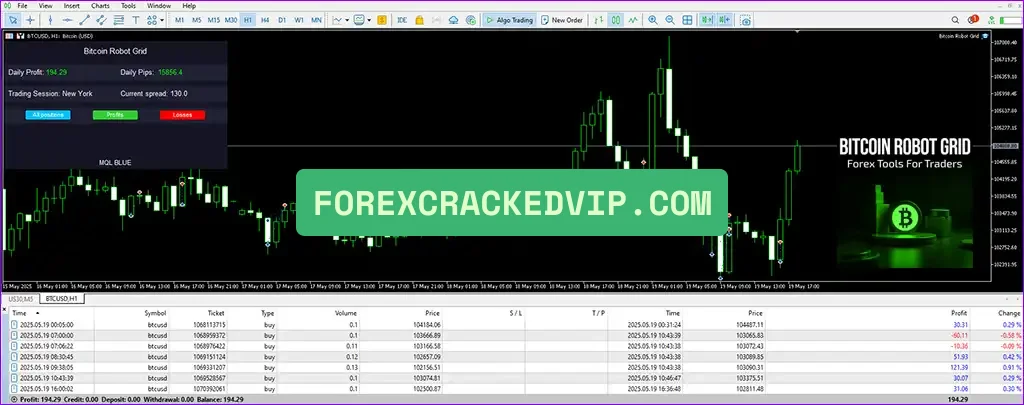Screen dimensions: 1024x405
Task: Toggle chart shift
Action: [x=724, y=20]
